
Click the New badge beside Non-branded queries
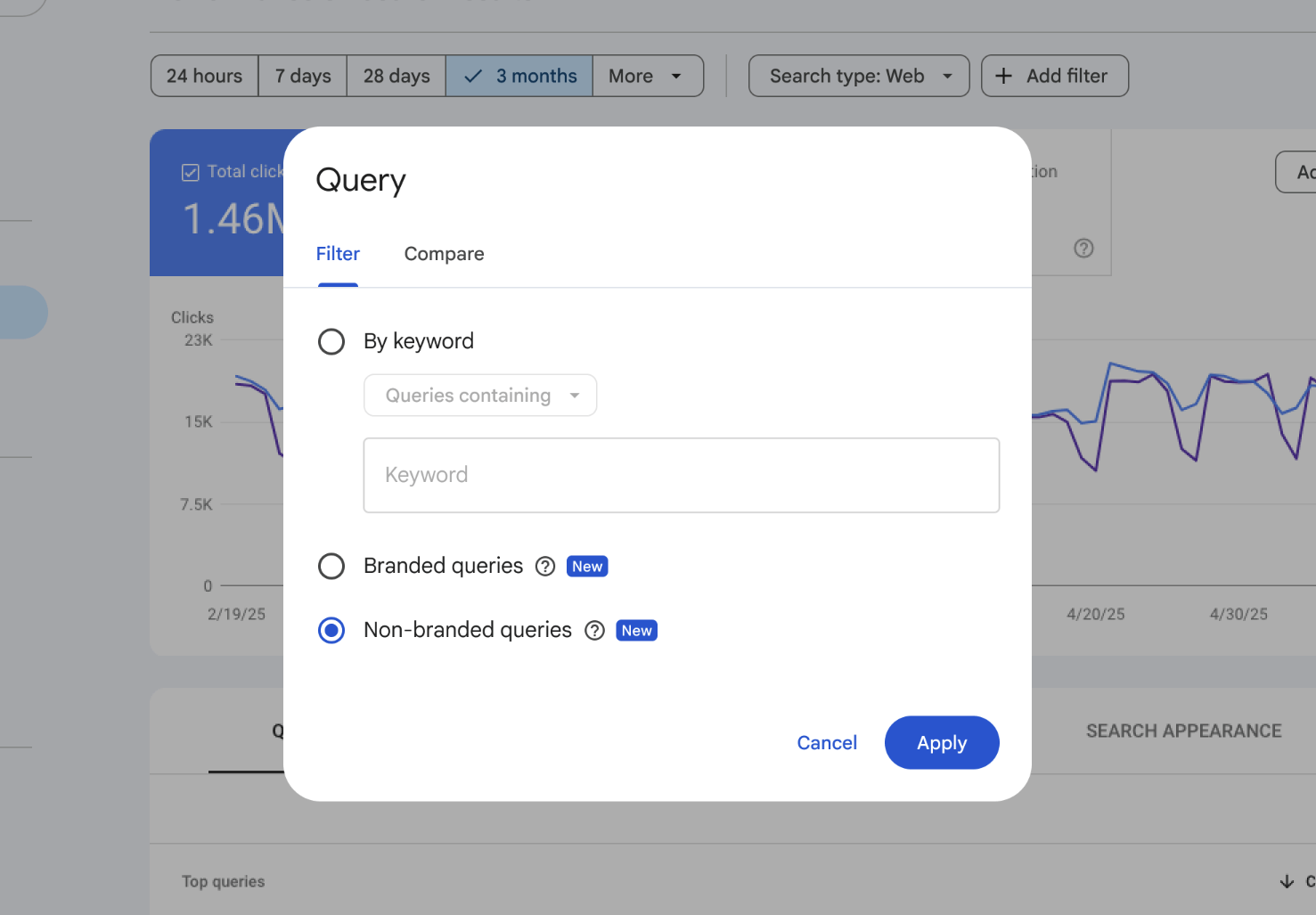(635, 630)
